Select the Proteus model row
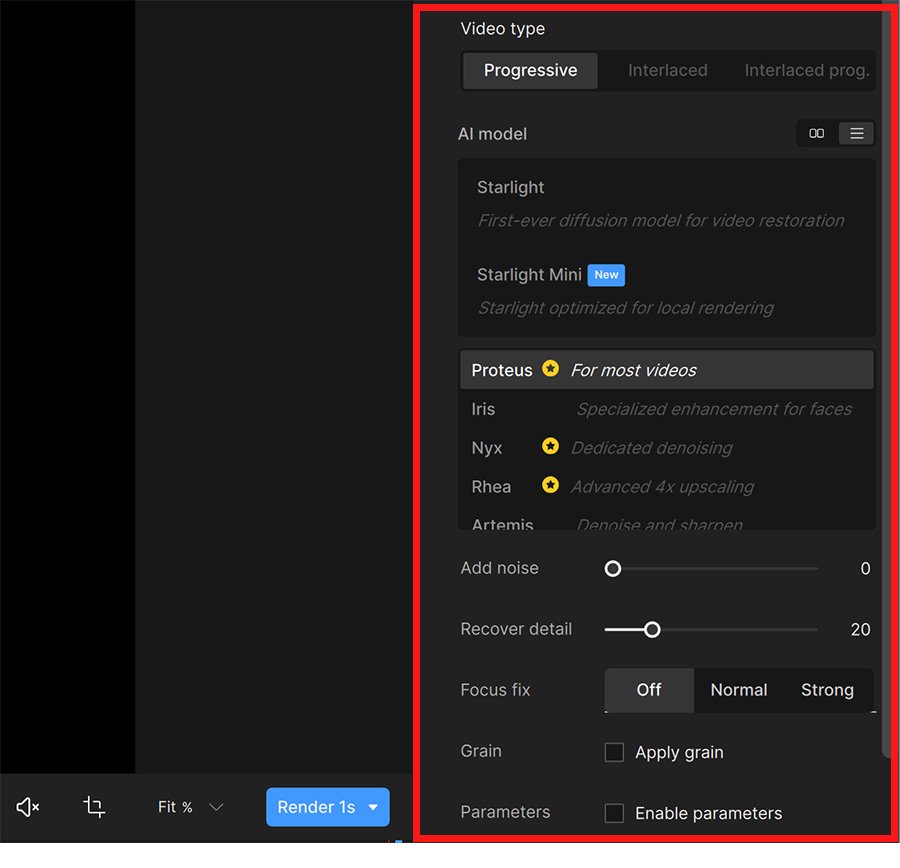 coord(666,370)
